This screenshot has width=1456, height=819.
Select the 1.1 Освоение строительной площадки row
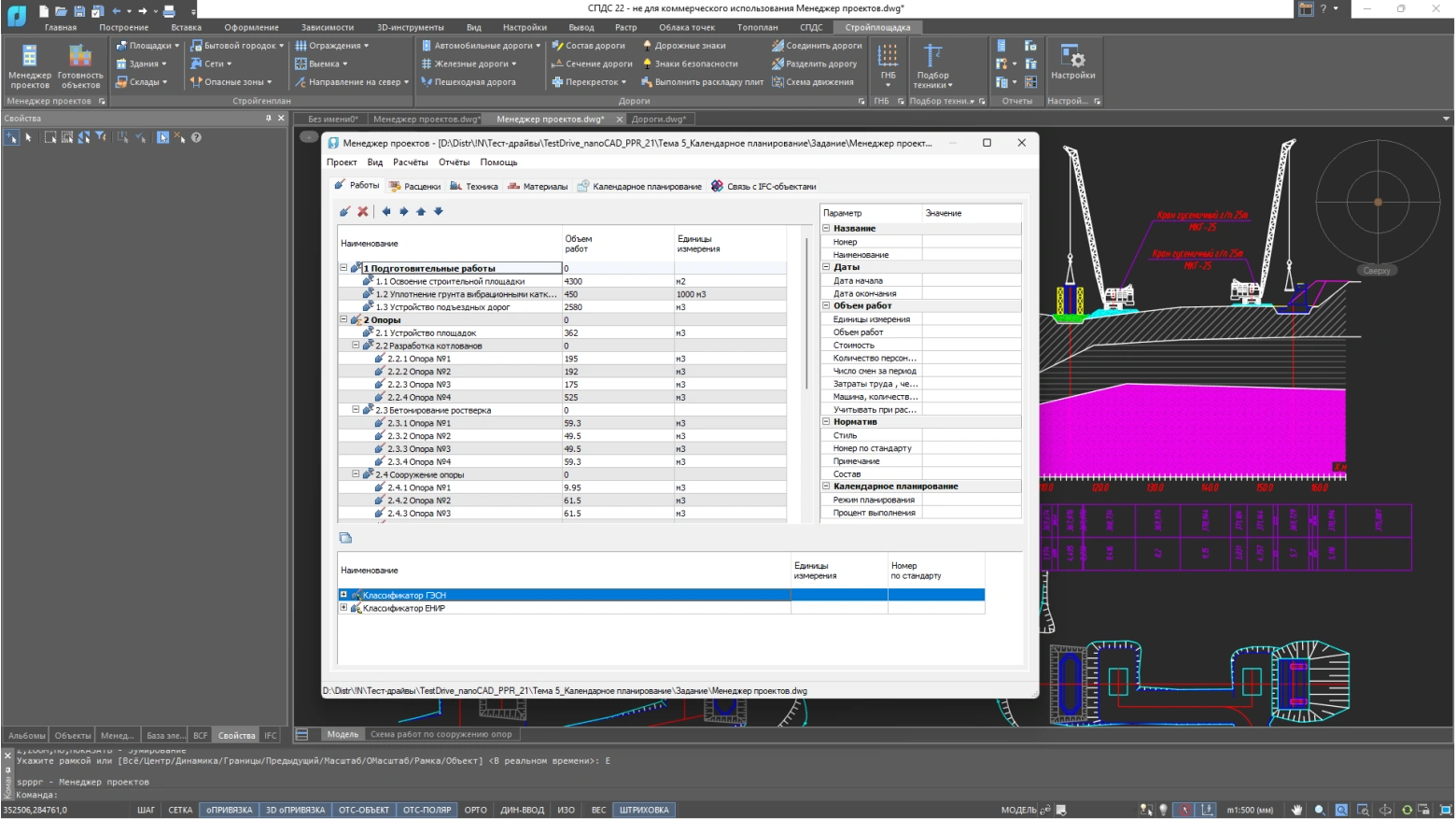coord(450,281)
